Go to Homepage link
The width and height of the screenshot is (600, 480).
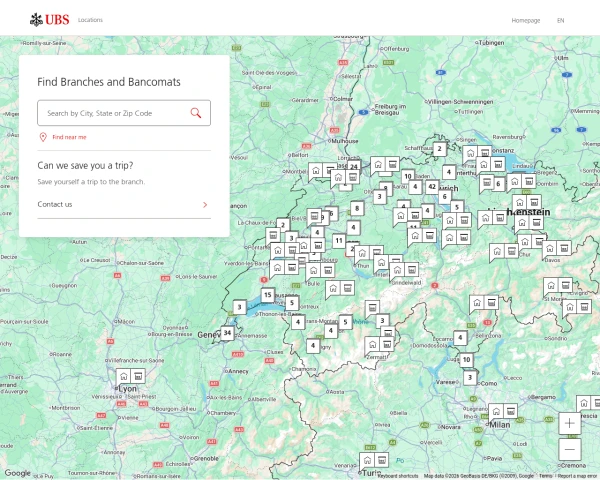click(x=526, y=20)
